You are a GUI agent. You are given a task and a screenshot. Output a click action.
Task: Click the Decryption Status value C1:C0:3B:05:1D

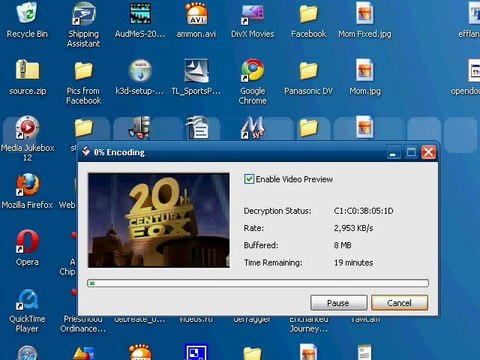(x=363, y=211)
